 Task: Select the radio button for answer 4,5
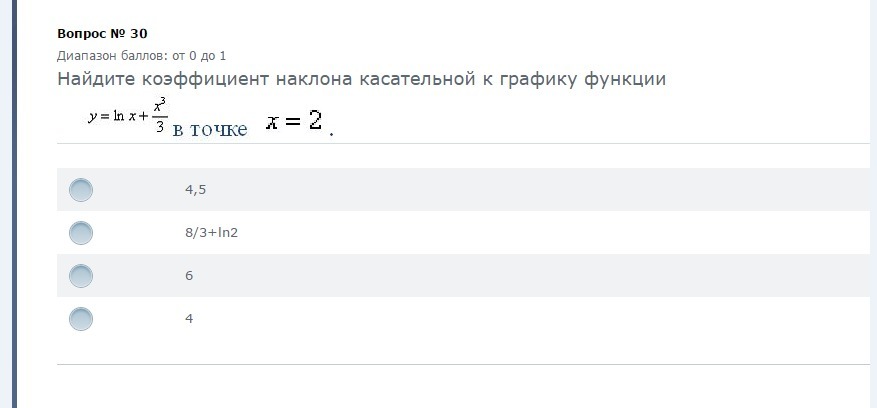click(x=81, y=190)
